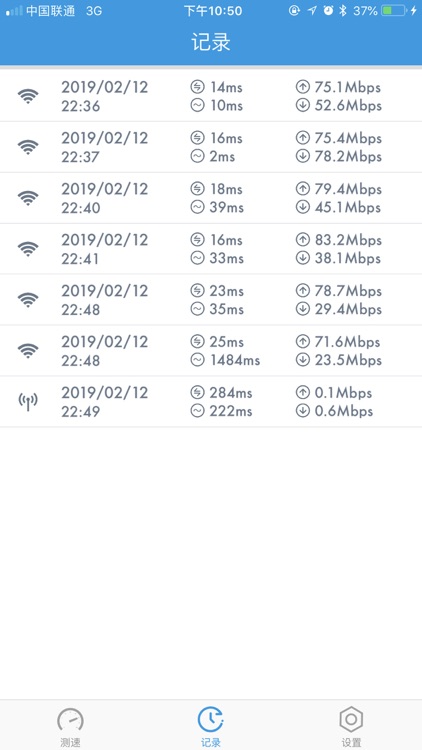The width and height of the screenshot is (422, 750).
Task: Open the record dated 2019/02/12 22:37
Action: [x=211, y=147]
